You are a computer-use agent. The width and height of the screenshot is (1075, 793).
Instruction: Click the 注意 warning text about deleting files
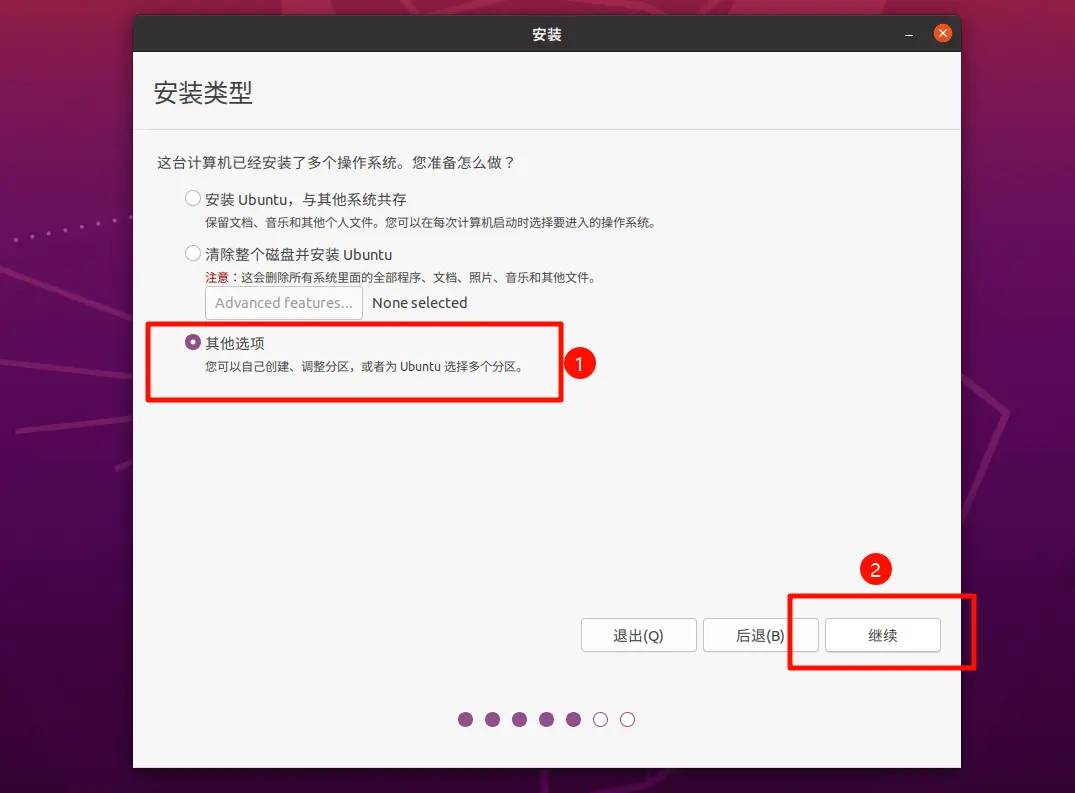tap(400, 278)
